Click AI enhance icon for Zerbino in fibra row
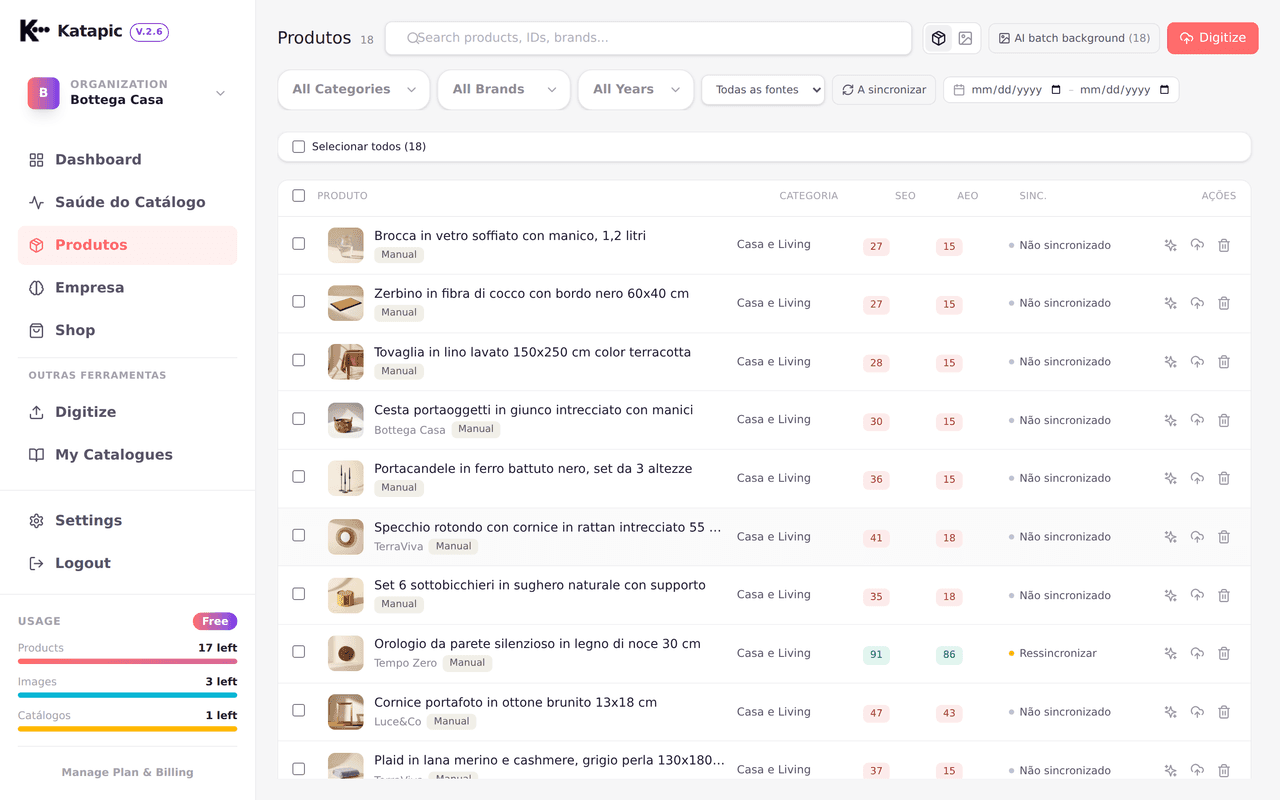This screenshot has height=800, width=1280. tap(1170, 303)
